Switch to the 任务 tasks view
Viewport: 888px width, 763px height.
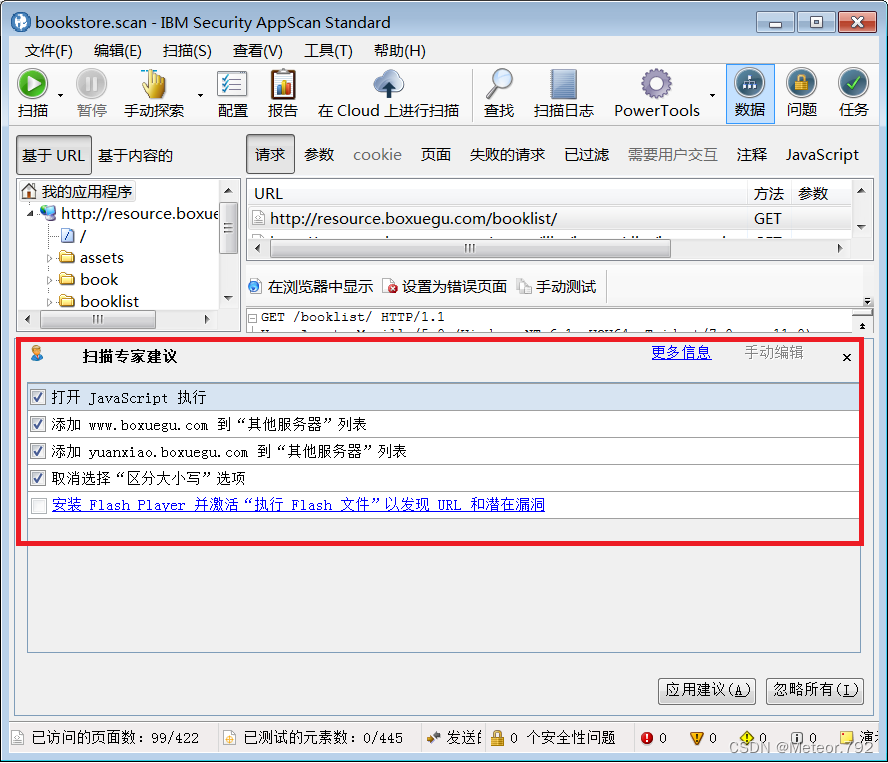click(853, 93)
